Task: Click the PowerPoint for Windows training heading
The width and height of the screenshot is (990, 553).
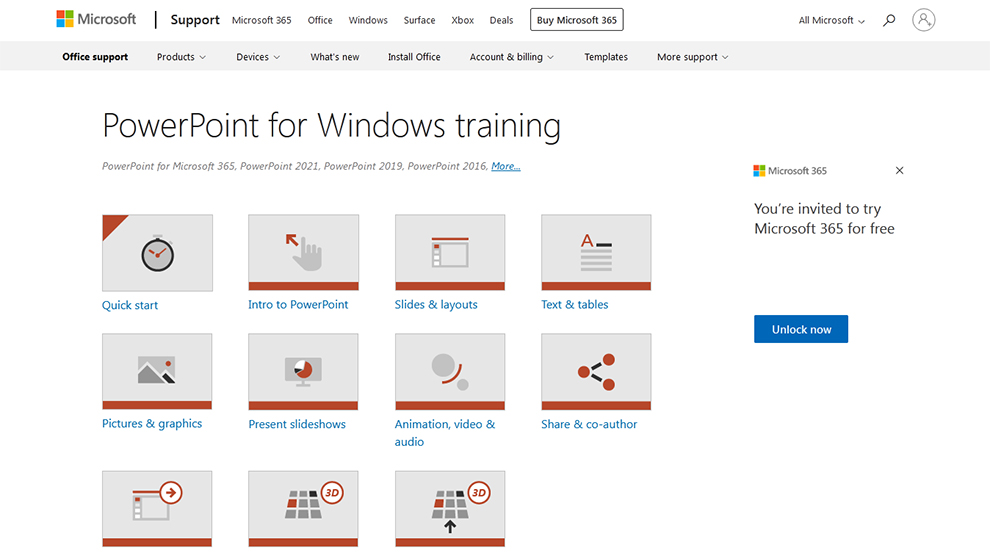Action: [x=331, y=125]
